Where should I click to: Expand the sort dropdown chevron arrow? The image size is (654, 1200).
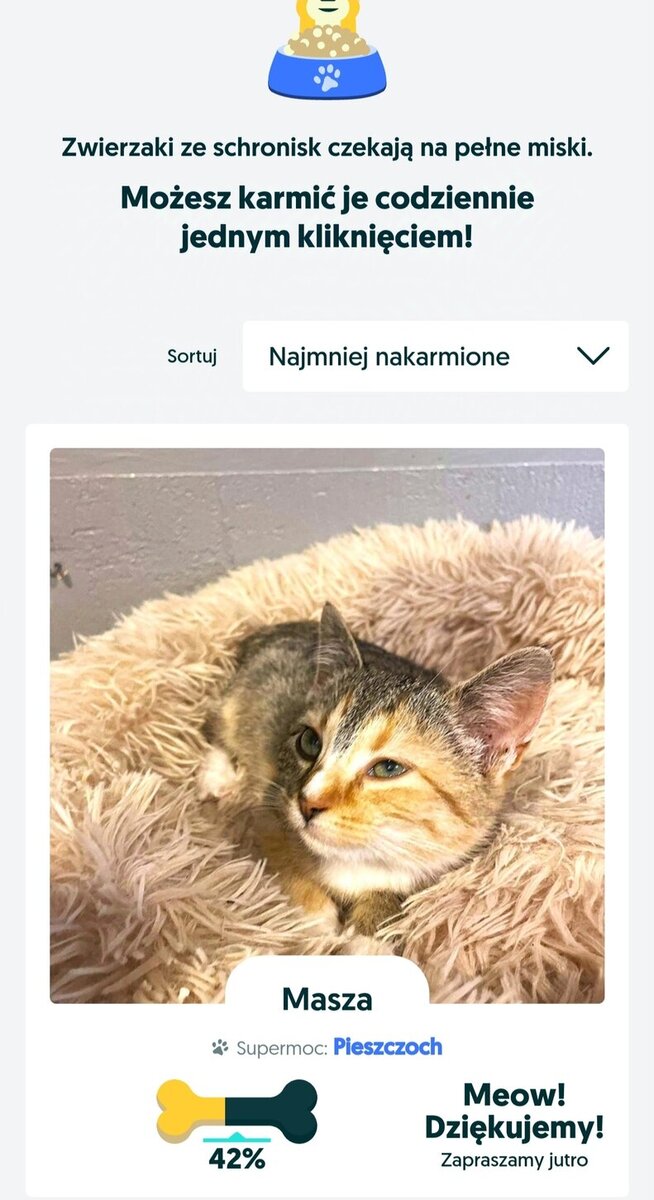coord(593,356)
